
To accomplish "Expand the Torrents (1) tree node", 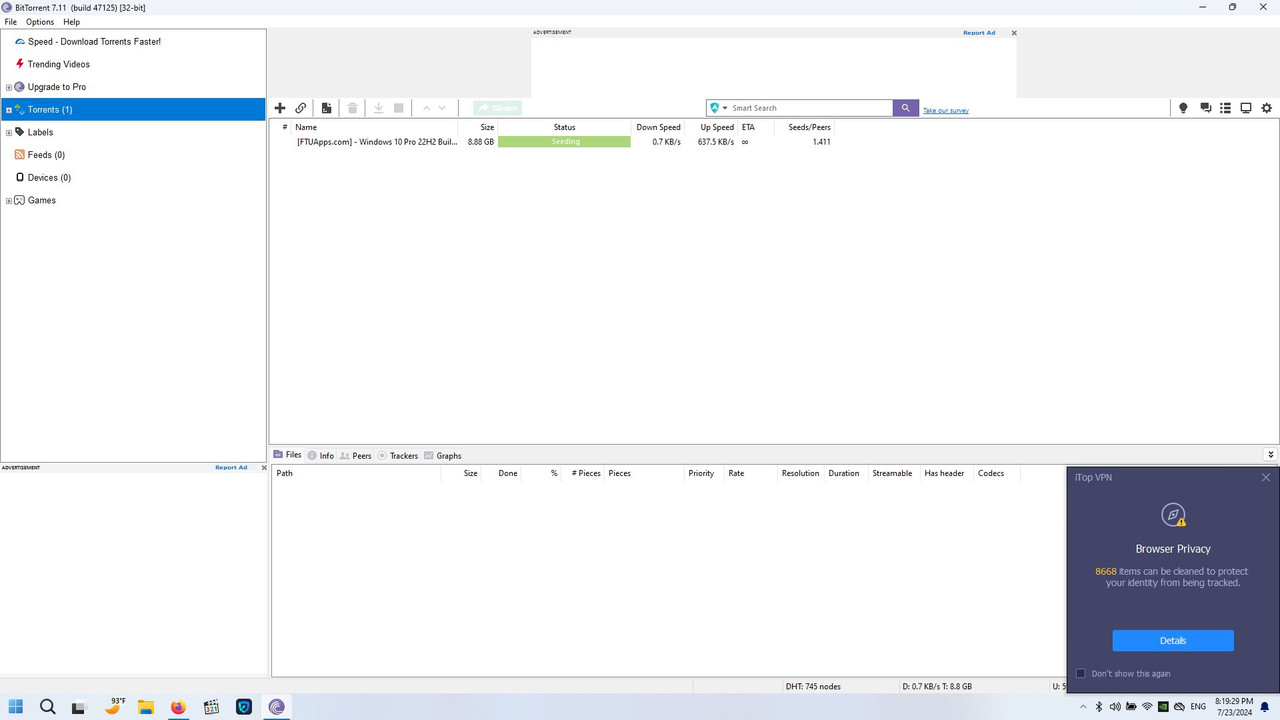I will [9, 110].
